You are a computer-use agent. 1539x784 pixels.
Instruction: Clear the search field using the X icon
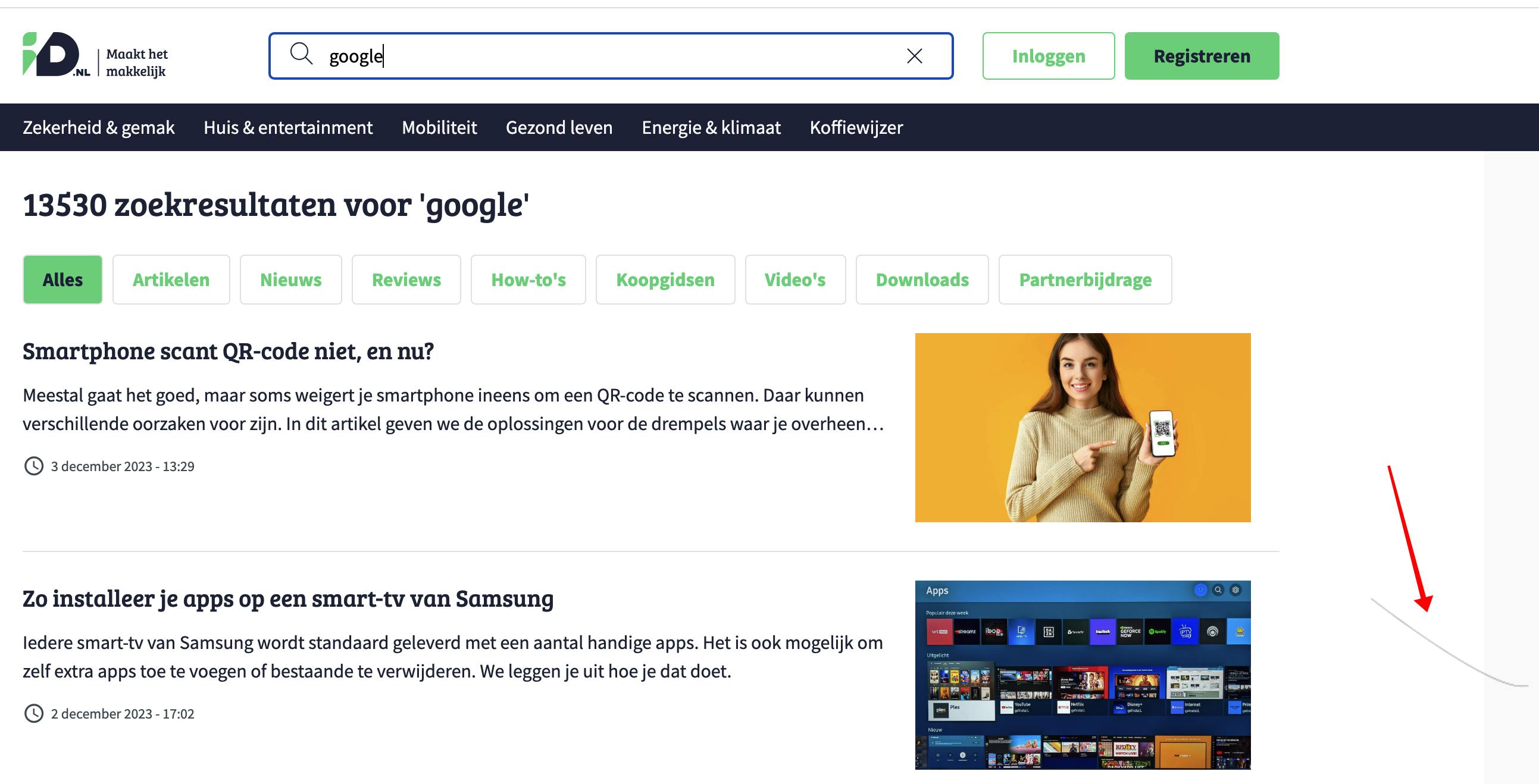(x=914, y=55)
